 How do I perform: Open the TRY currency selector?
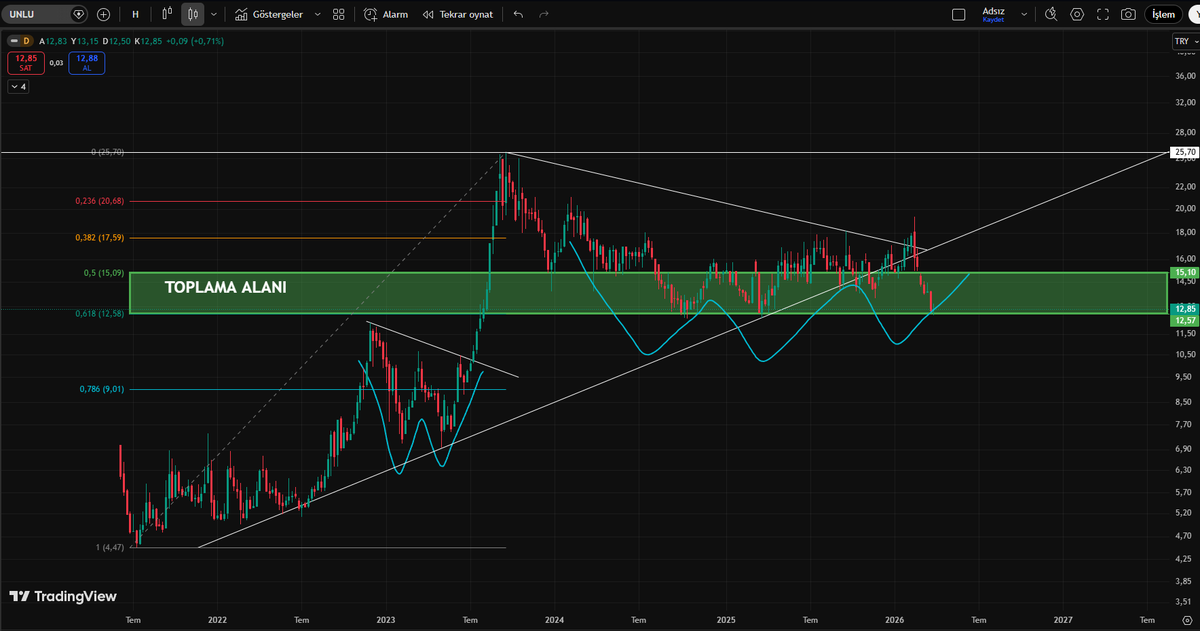coord(1182,41)
